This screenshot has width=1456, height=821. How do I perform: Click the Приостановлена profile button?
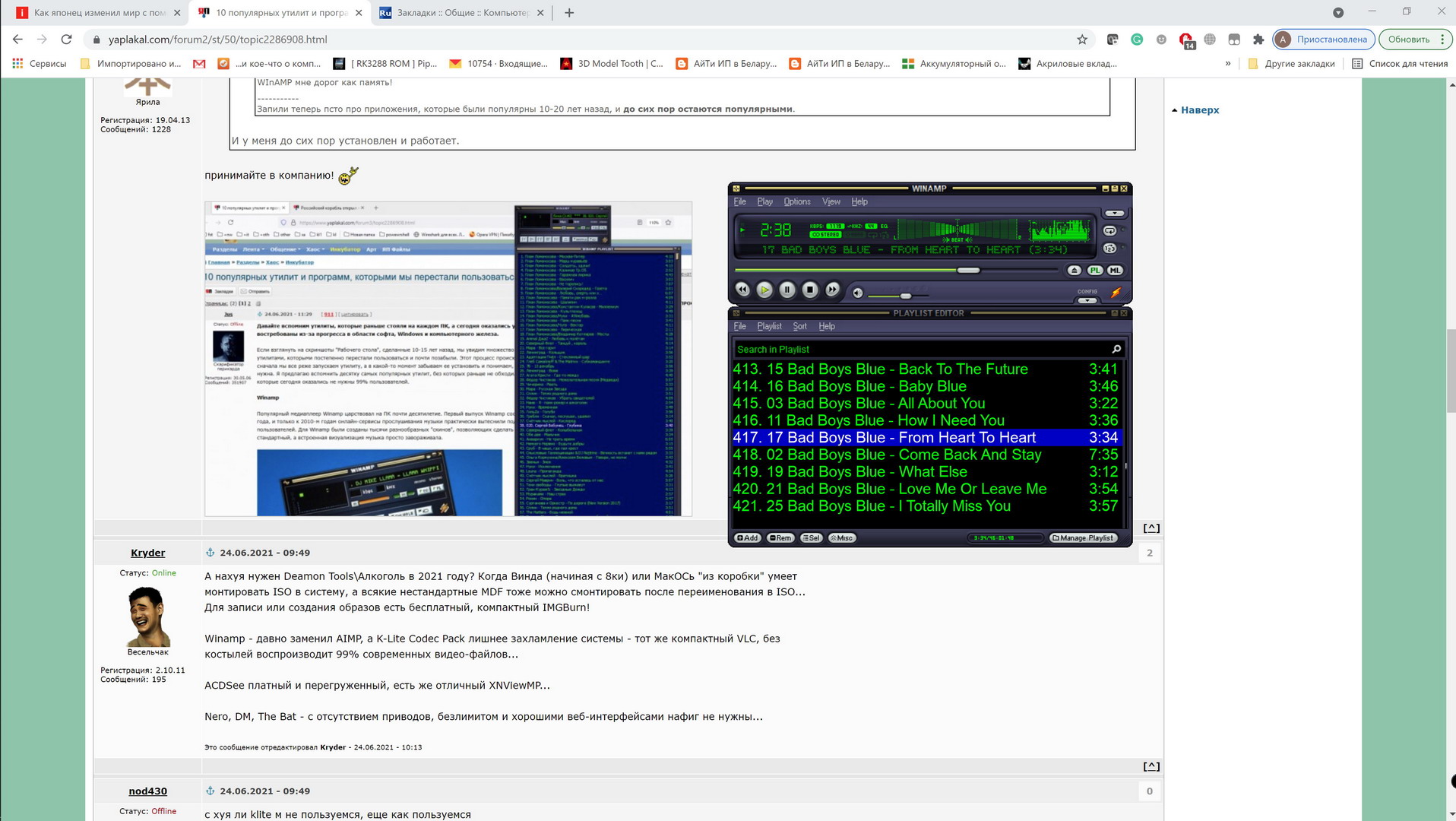coord(1323,40)
